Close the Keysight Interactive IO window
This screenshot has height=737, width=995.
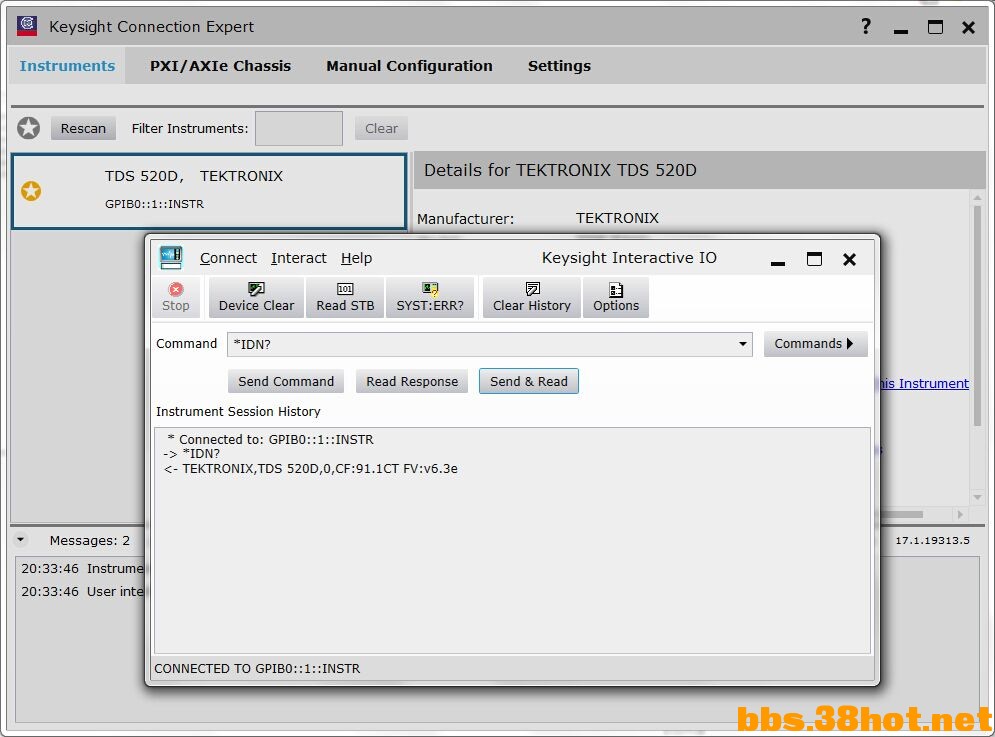(x=849, y=259)
